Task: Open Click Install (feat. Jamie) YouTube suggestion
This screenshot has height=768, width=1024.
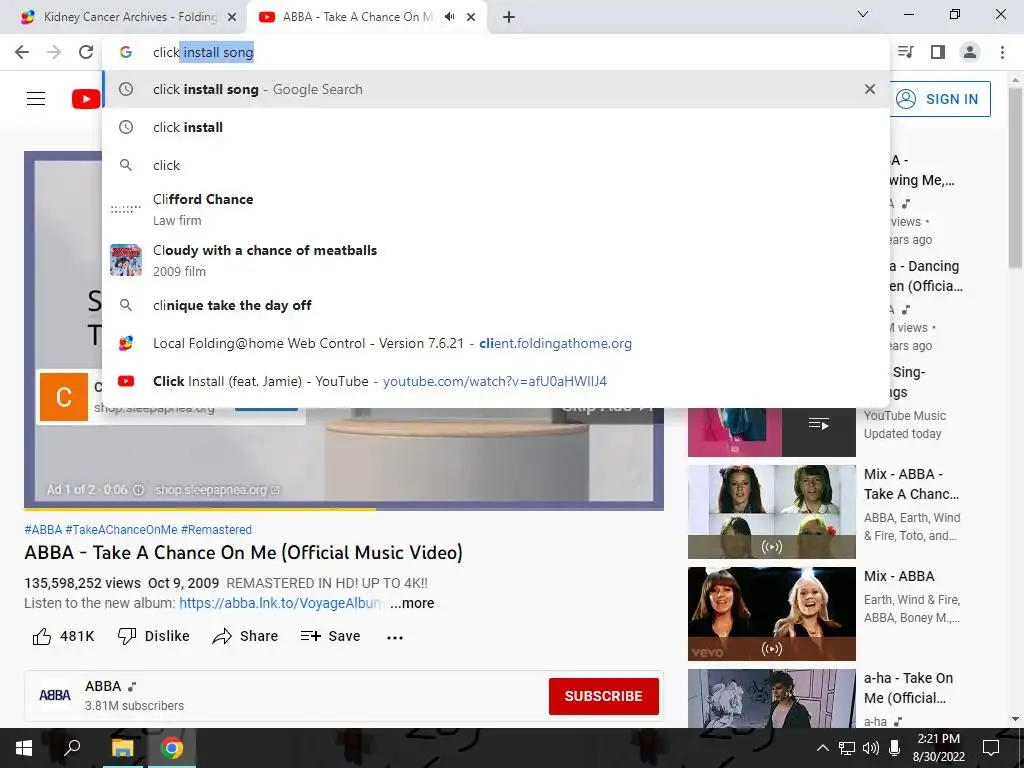Action: pyautogui.click(x=496, y=381)
